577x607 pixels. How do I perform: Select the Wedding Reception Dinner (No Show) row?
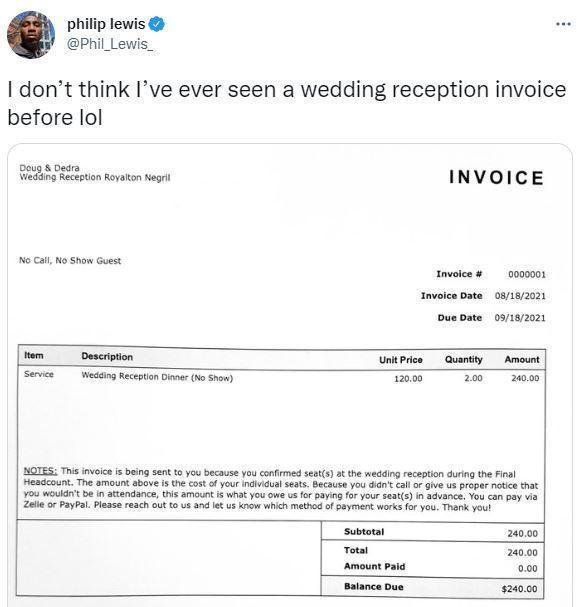click(x=281, y=377)
